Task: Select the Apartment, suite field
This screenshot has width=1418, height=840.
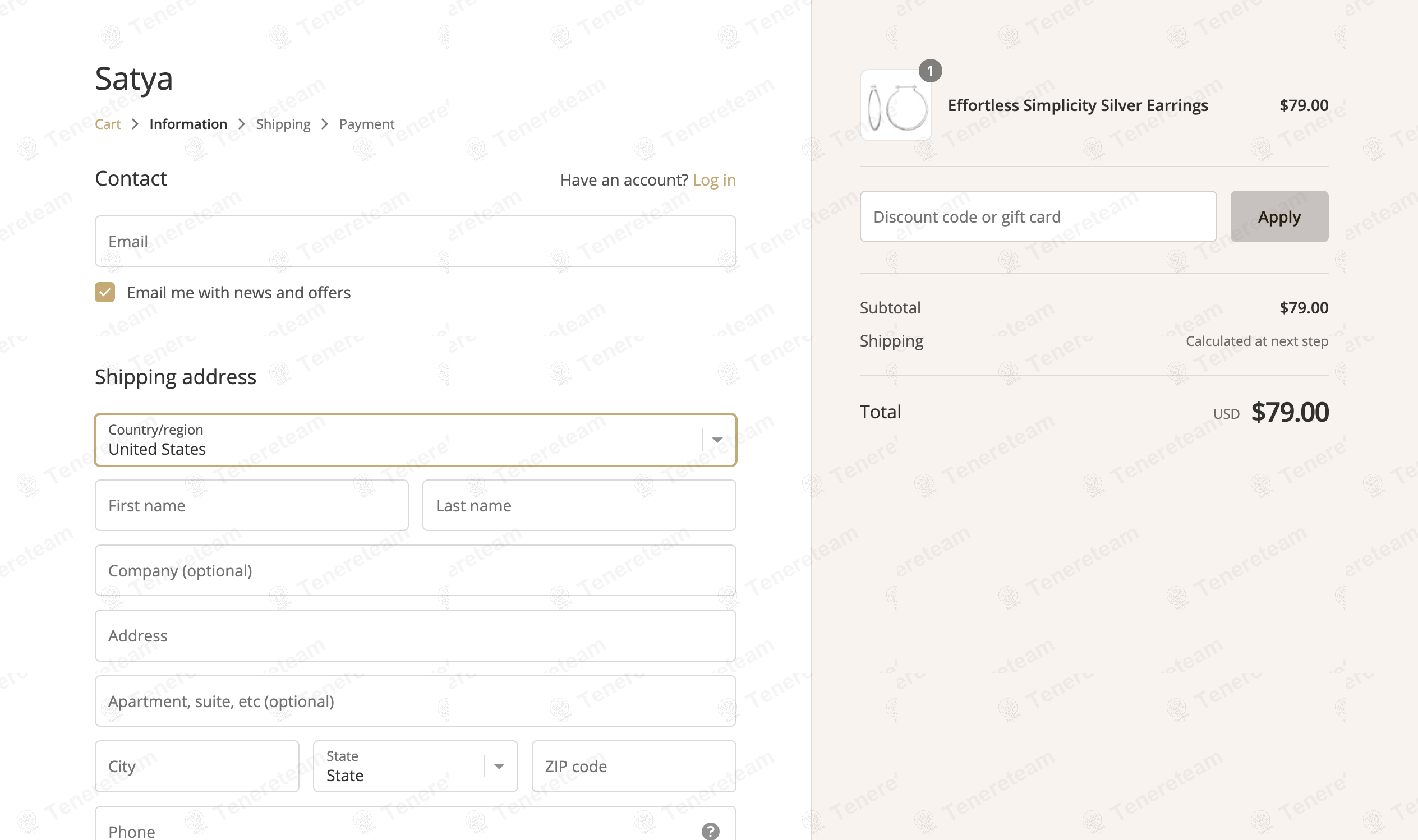Action: (416, 701)
